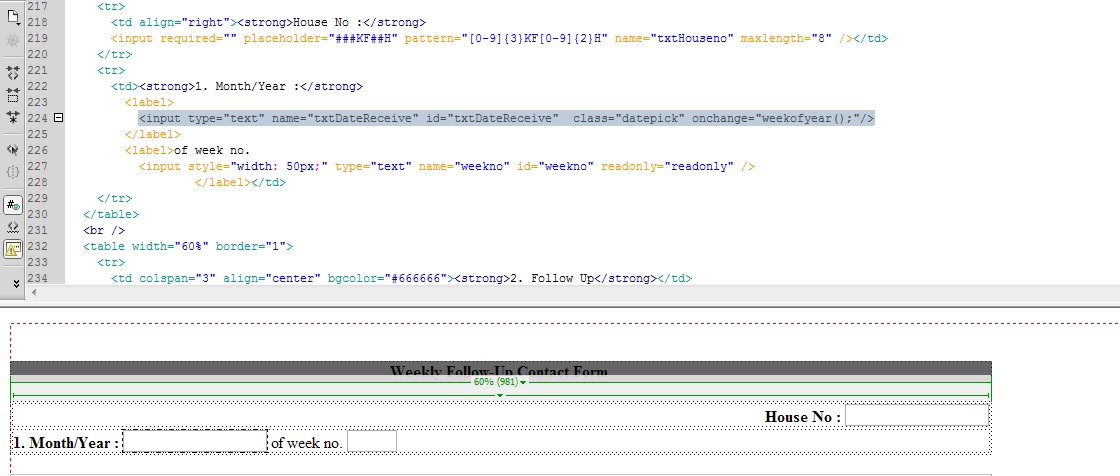Click the Collapse Selection icon
Image resolution: width=1120 pixels, height=476 pixels.
(13, 95)
